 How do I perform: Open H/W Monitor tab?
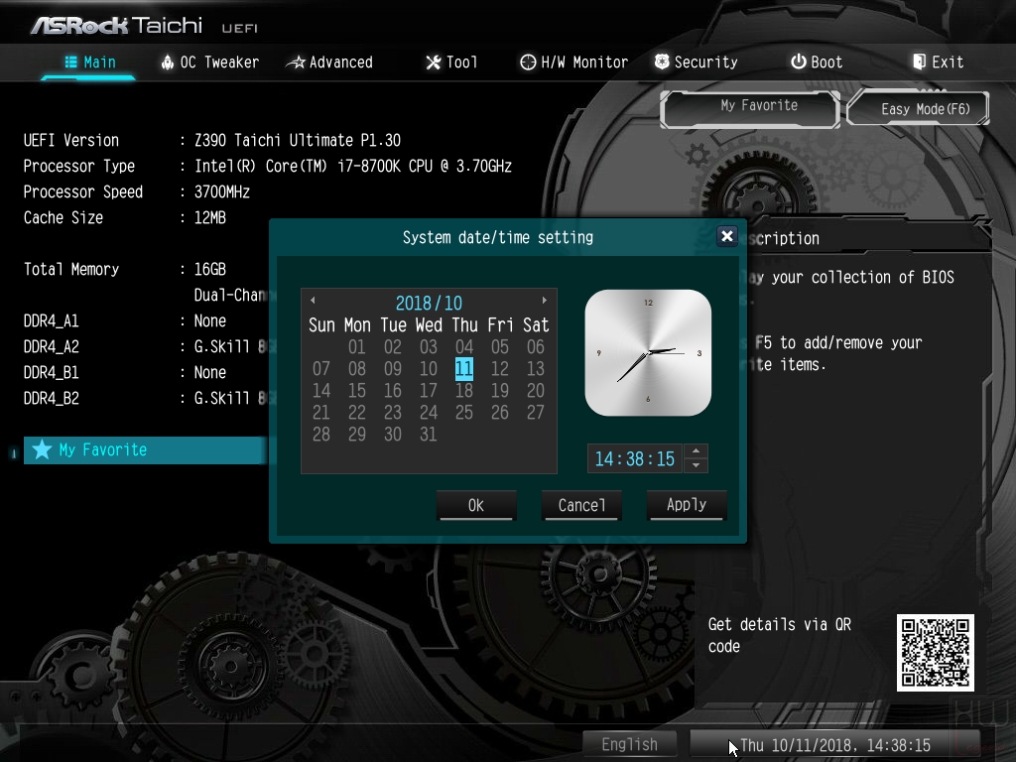(x=574, y=62)
